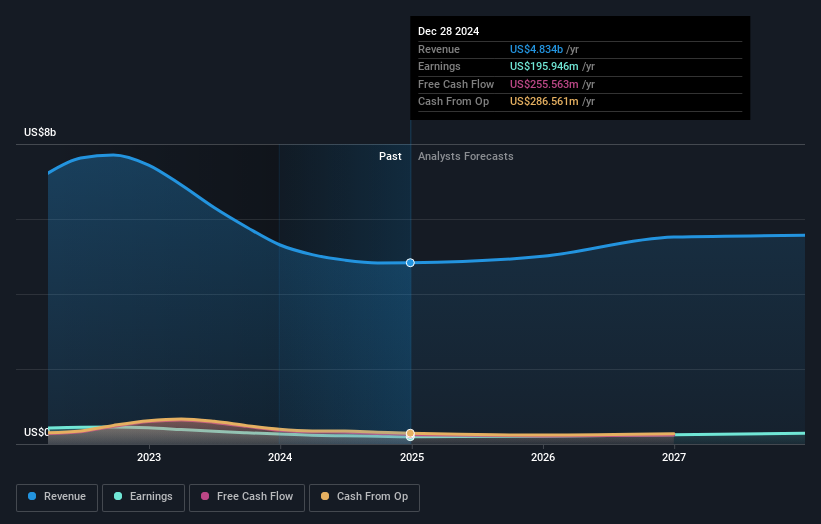
Task: Toggle the Free Cash Flow legend button
Action: [247, 497]
